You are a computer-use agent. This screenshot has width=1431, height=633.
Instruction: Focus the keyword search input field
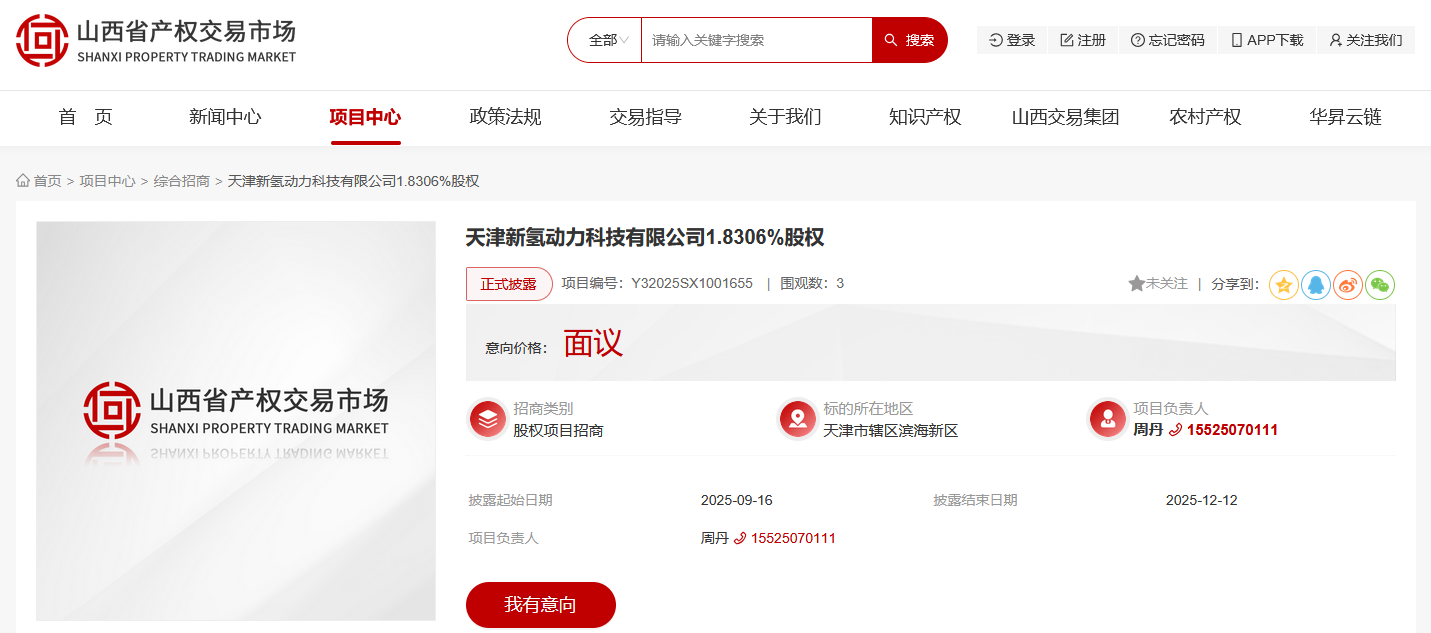coord(756,40)
